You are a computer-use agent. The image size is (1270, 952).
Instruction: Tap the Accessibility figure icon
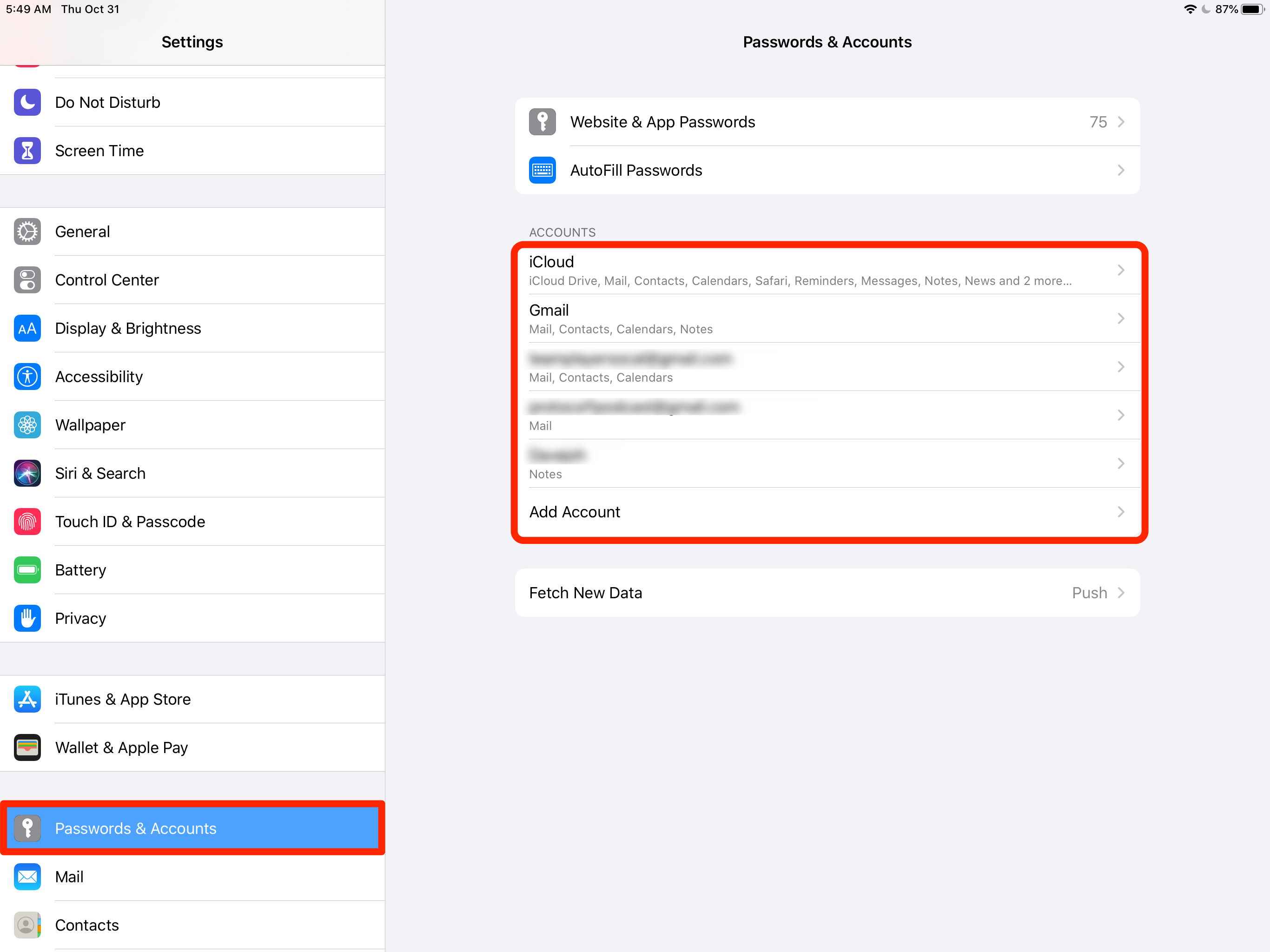[27, 377]
